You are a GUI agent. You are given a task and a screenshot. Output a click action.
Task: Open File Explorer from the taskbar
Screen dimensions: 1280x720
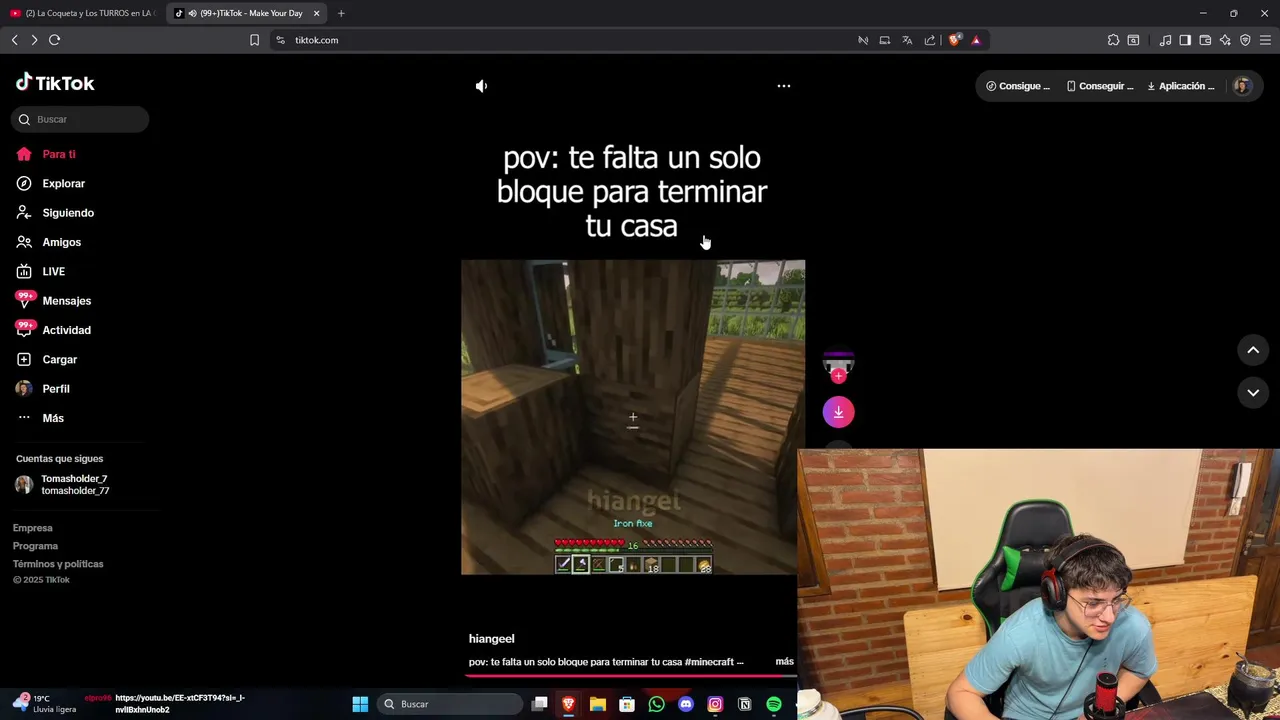[597, 704]
